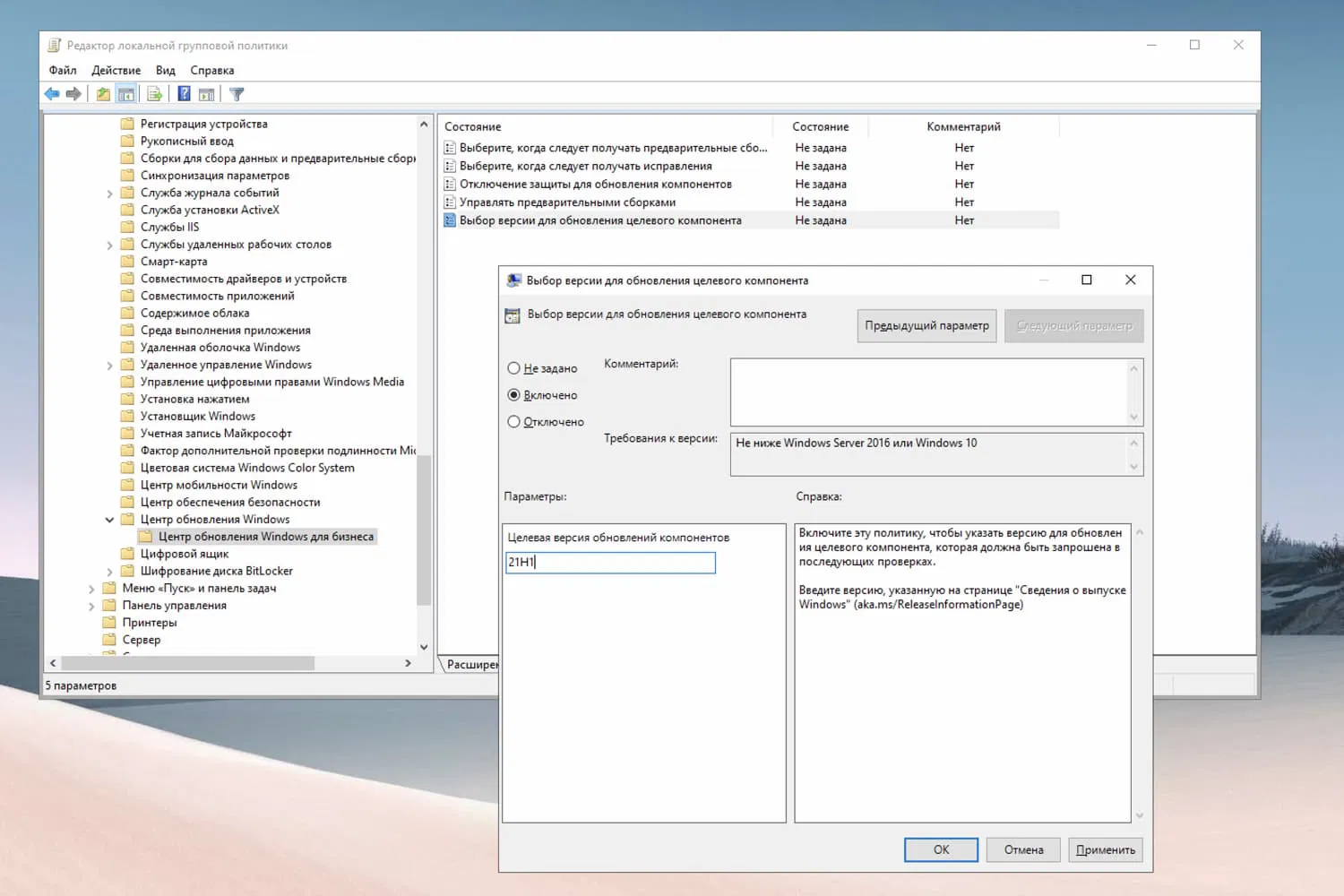
Task: Confirm the policy with OK
Action: coord(941,849)
